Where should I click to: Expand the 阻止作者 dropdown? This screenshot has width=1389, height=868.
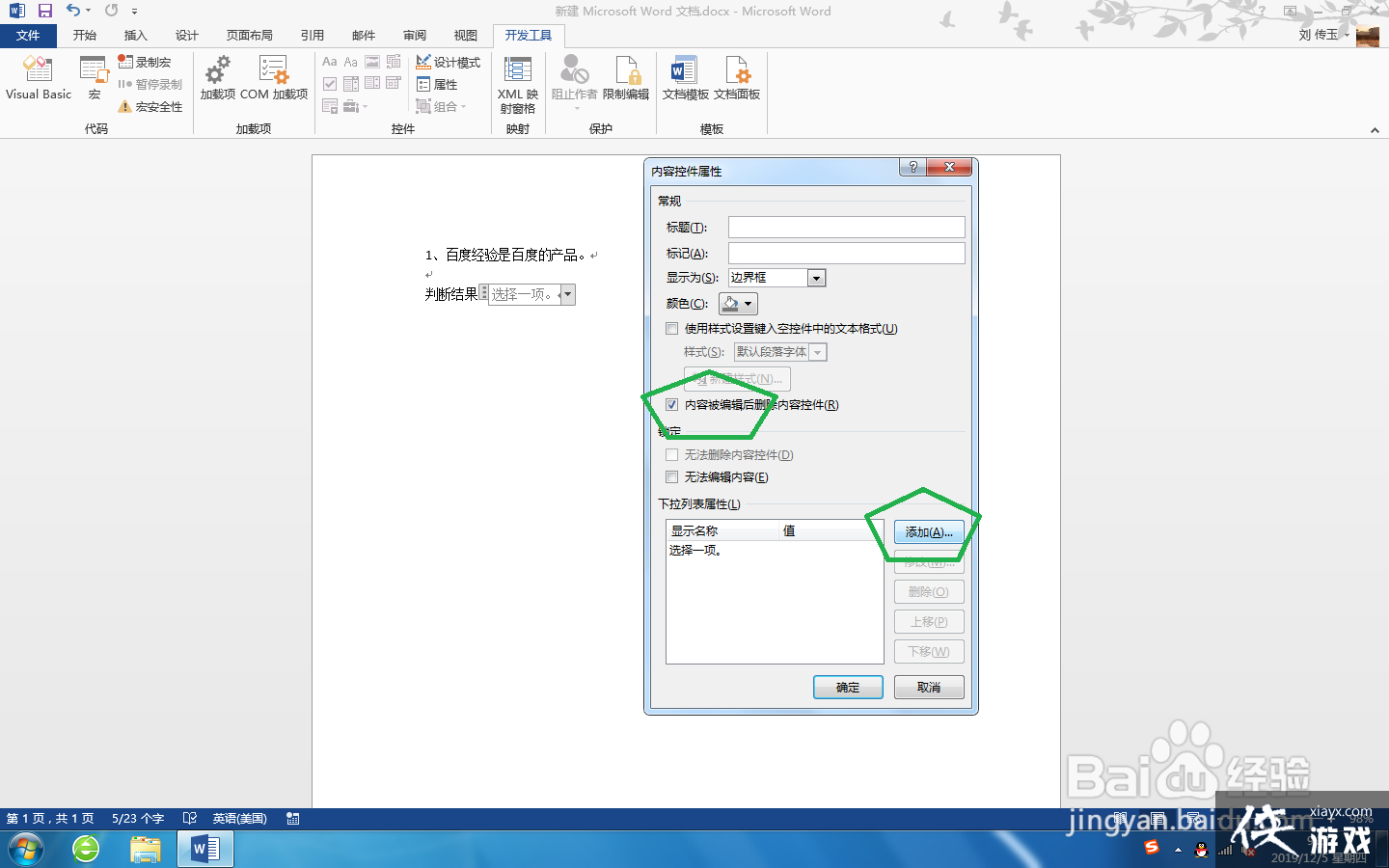[577, 109]
